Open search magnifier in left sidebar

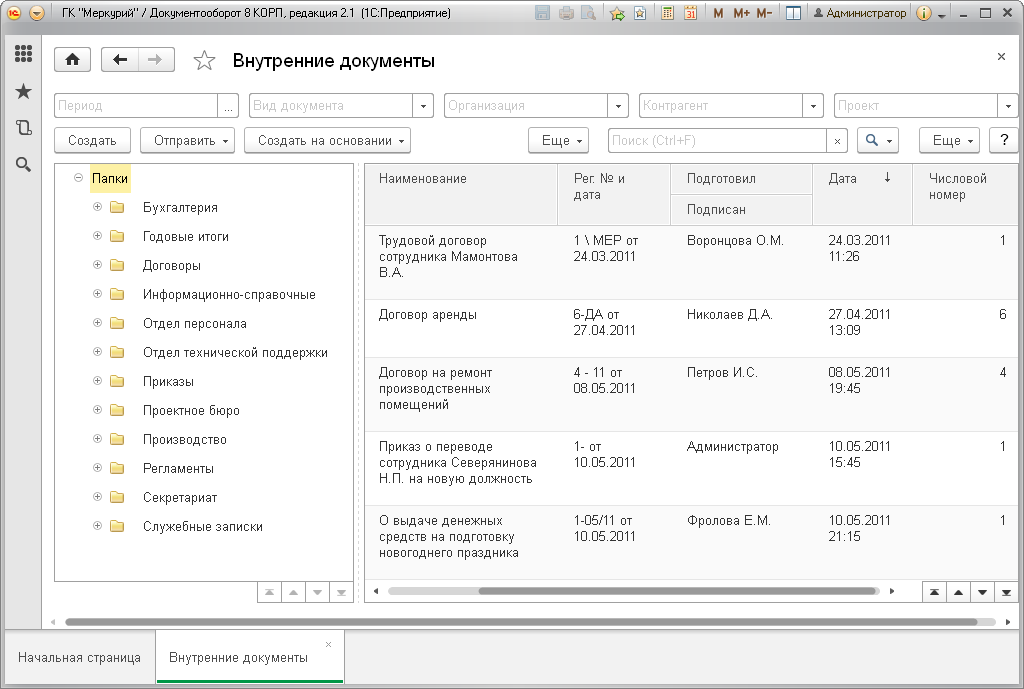pos(24,165)
